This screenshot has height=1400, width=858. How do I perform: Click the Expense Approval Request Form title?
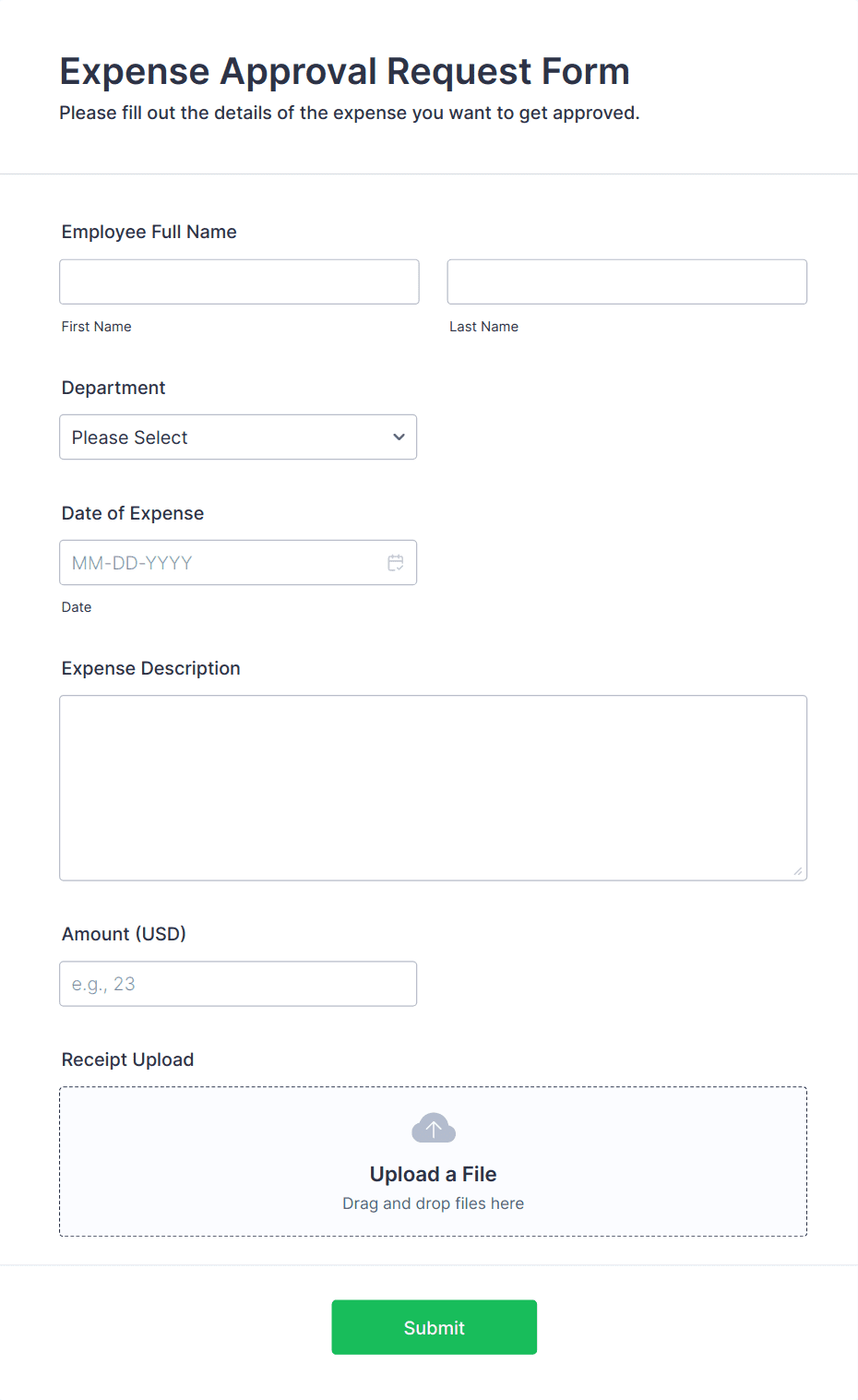point(345,71)
